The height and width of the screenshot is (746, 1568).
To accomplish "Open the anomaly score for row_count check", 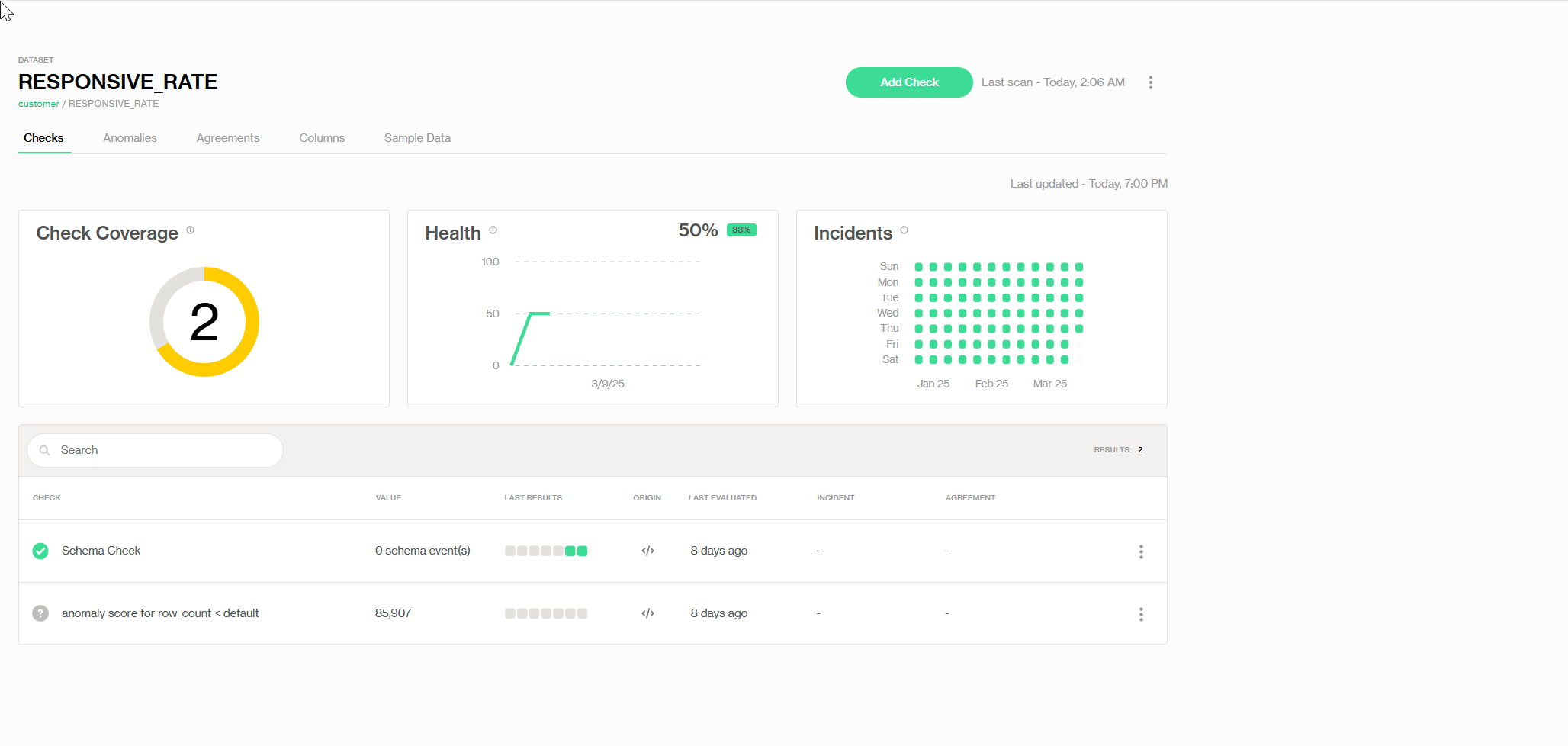I will [x=160, y=613].
